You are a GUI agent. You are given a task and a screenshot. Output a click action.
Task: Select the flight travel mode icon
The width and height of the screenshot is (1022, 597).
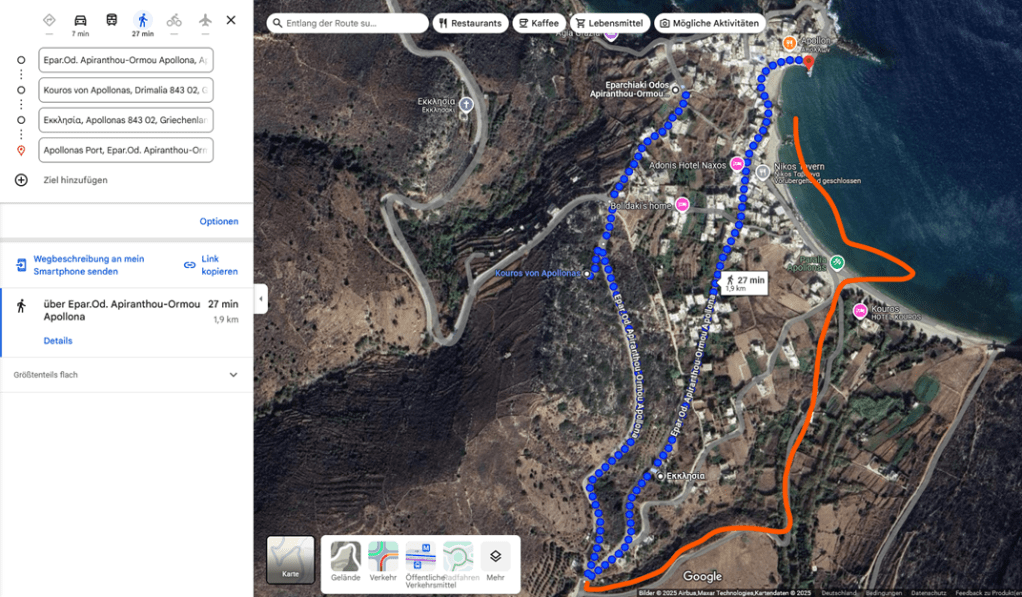point(205,20)
